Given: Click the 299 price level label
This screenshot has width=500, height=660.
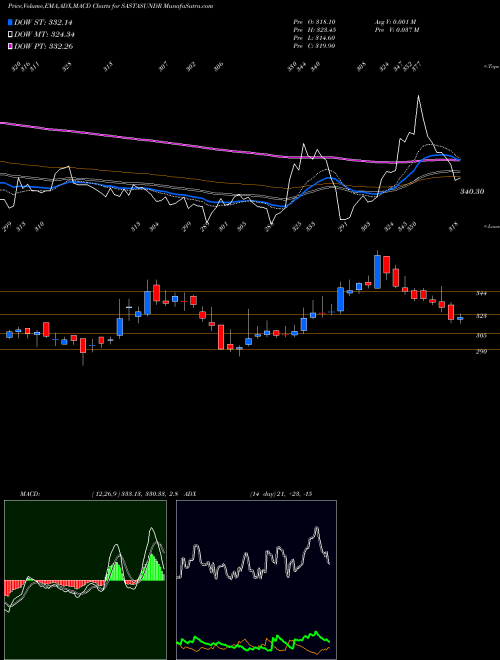Looking at the screenshot, I should coord(481,351).
